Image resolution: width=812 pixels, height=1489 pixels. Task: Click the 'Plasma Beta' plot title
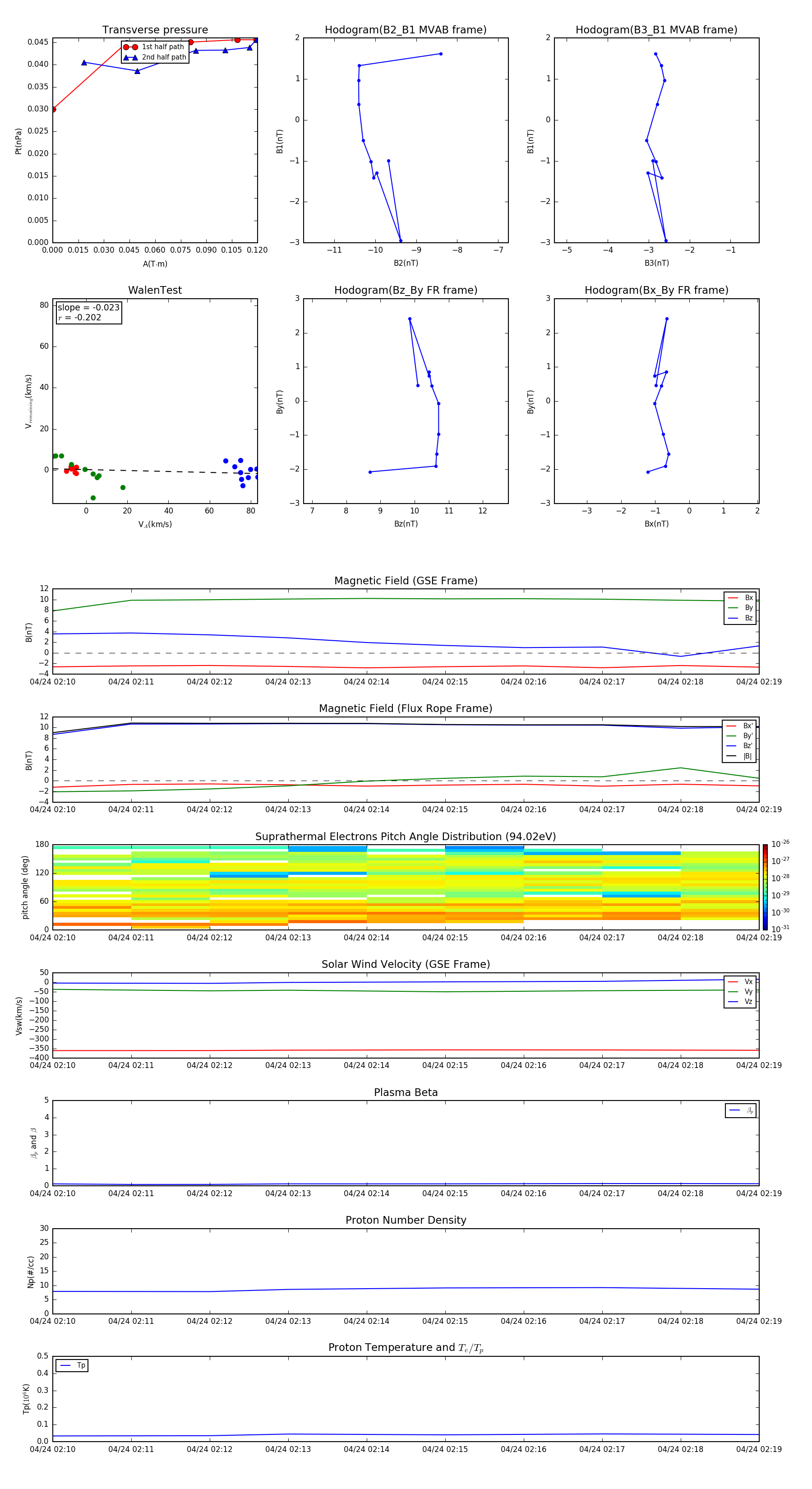click(406, 1092)
